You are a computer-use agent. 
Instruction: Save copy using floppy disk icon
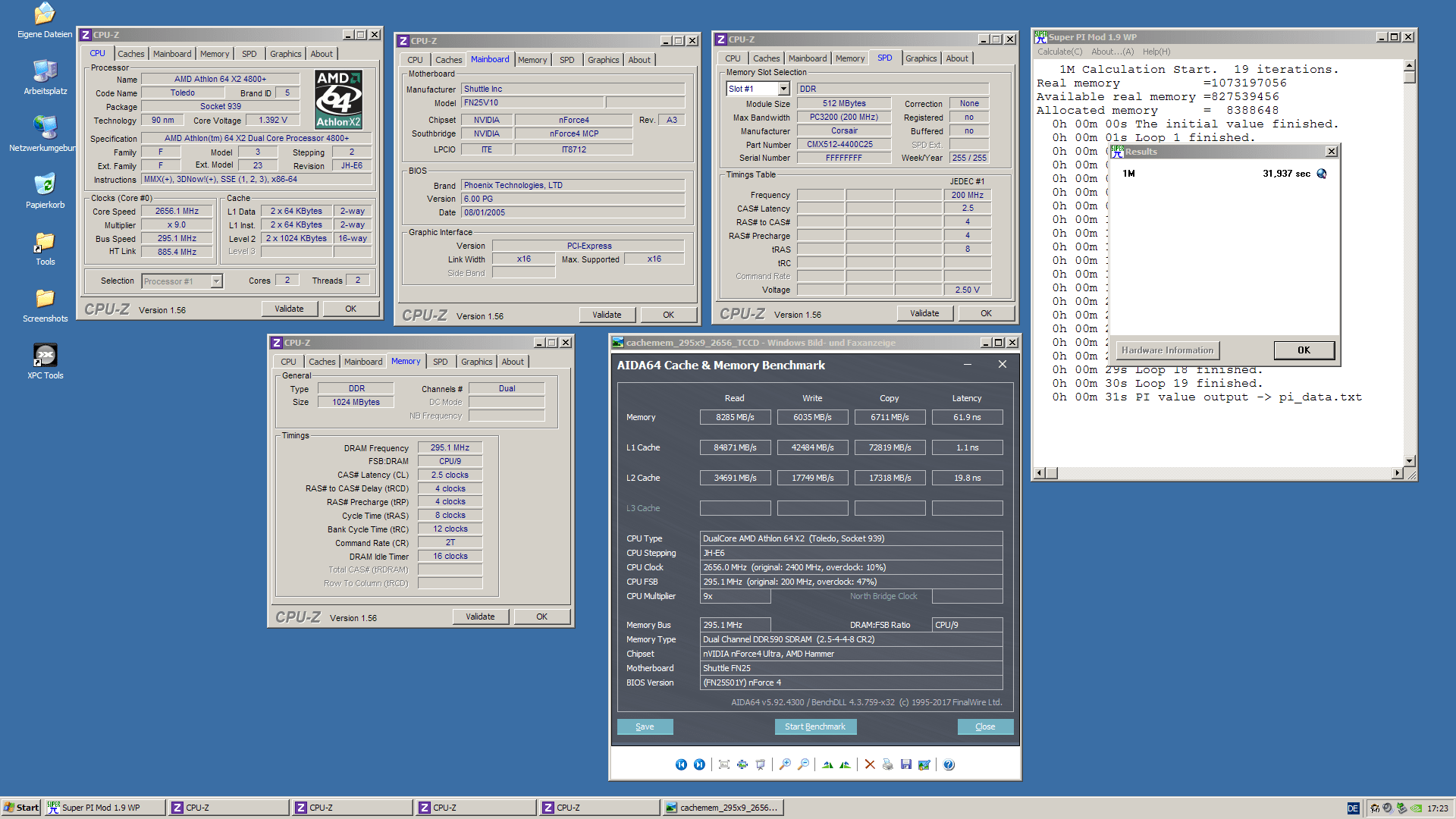pos(906,764)
